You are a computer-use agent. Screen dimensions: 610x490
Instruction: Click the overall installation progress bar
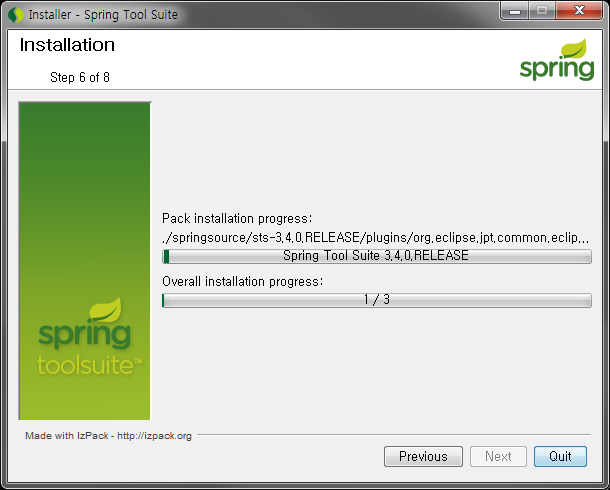[x=377, y=300]
